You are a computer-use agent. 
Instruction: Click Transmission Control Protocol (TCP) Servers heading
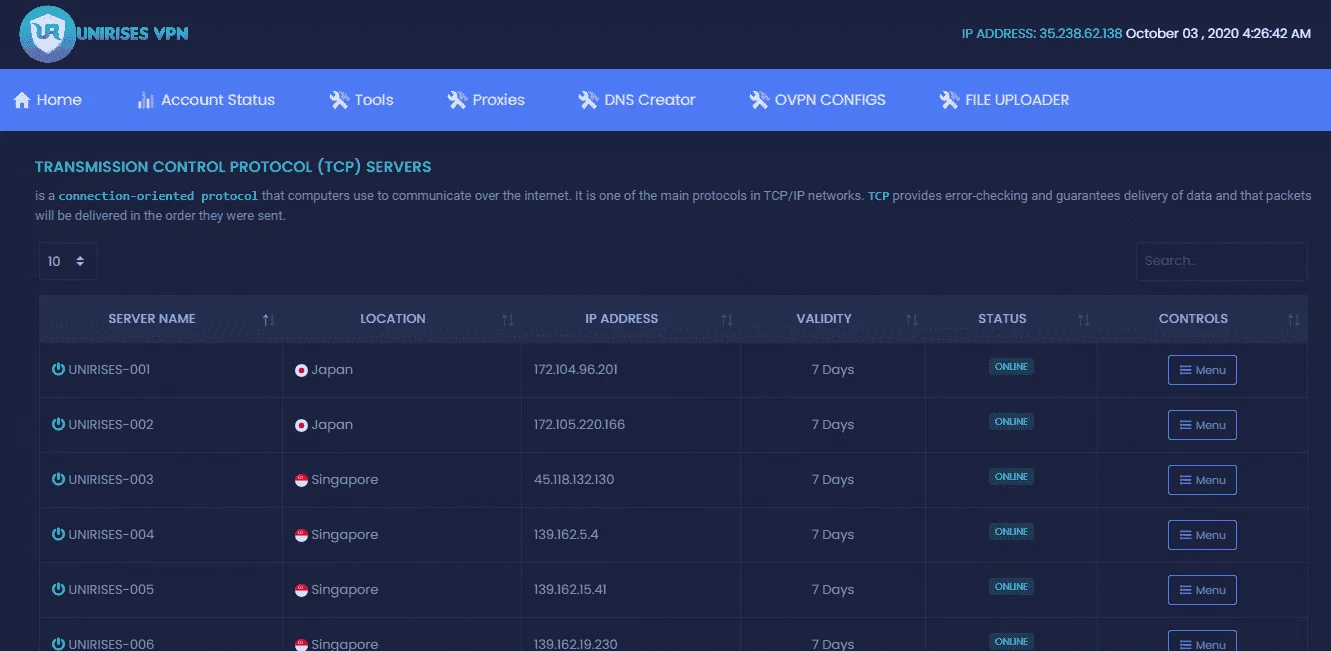(x=233, y=167)
